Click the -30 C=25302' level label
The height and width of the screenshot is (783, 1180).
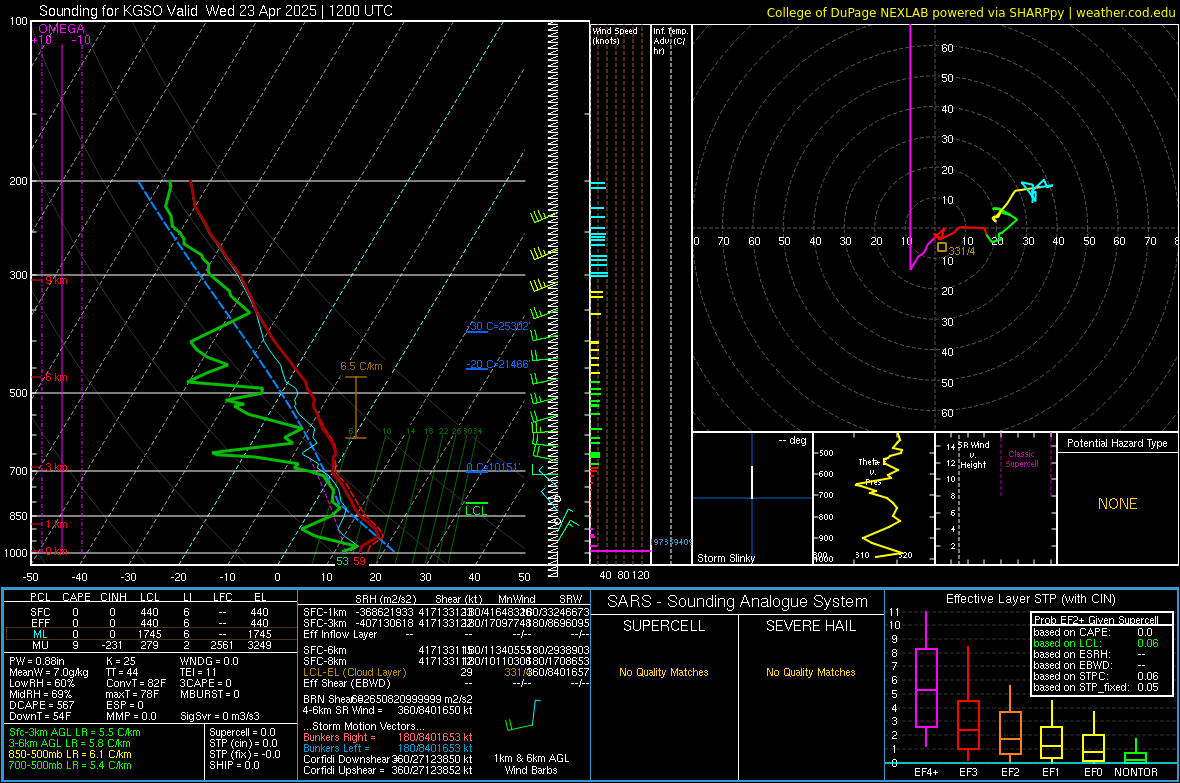click(498, 326)
